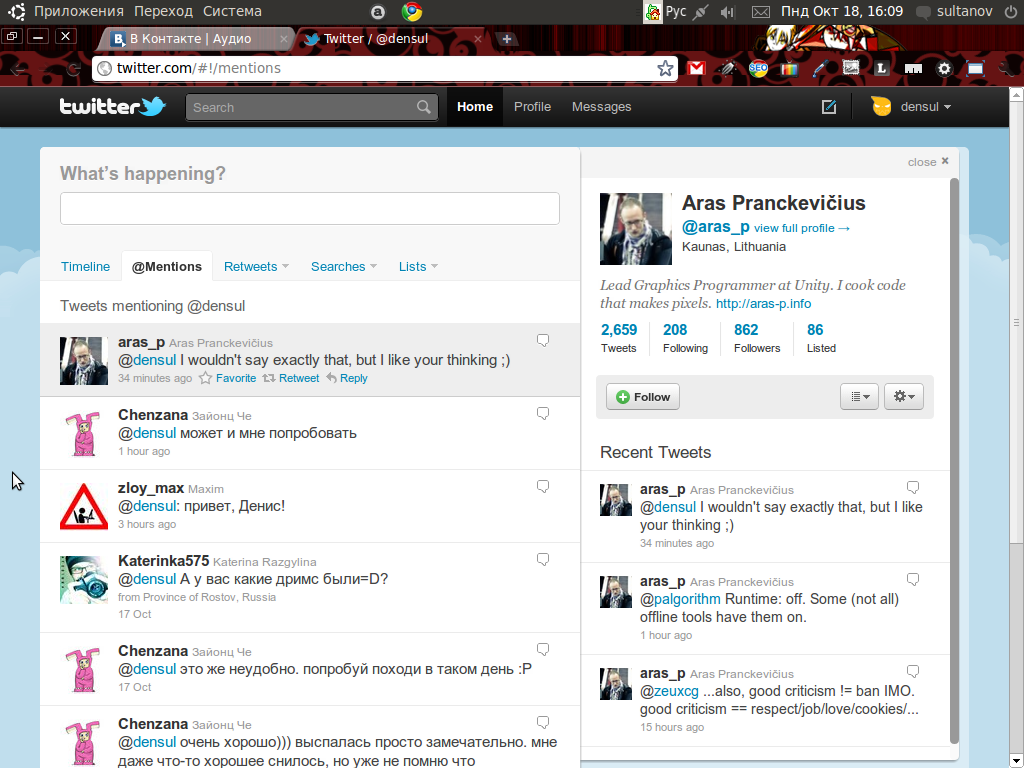This screenshot has width=1024, height=768.
Task: Reply to the aras_p mention
Action: pyautogui.click(x=347, y=378)
